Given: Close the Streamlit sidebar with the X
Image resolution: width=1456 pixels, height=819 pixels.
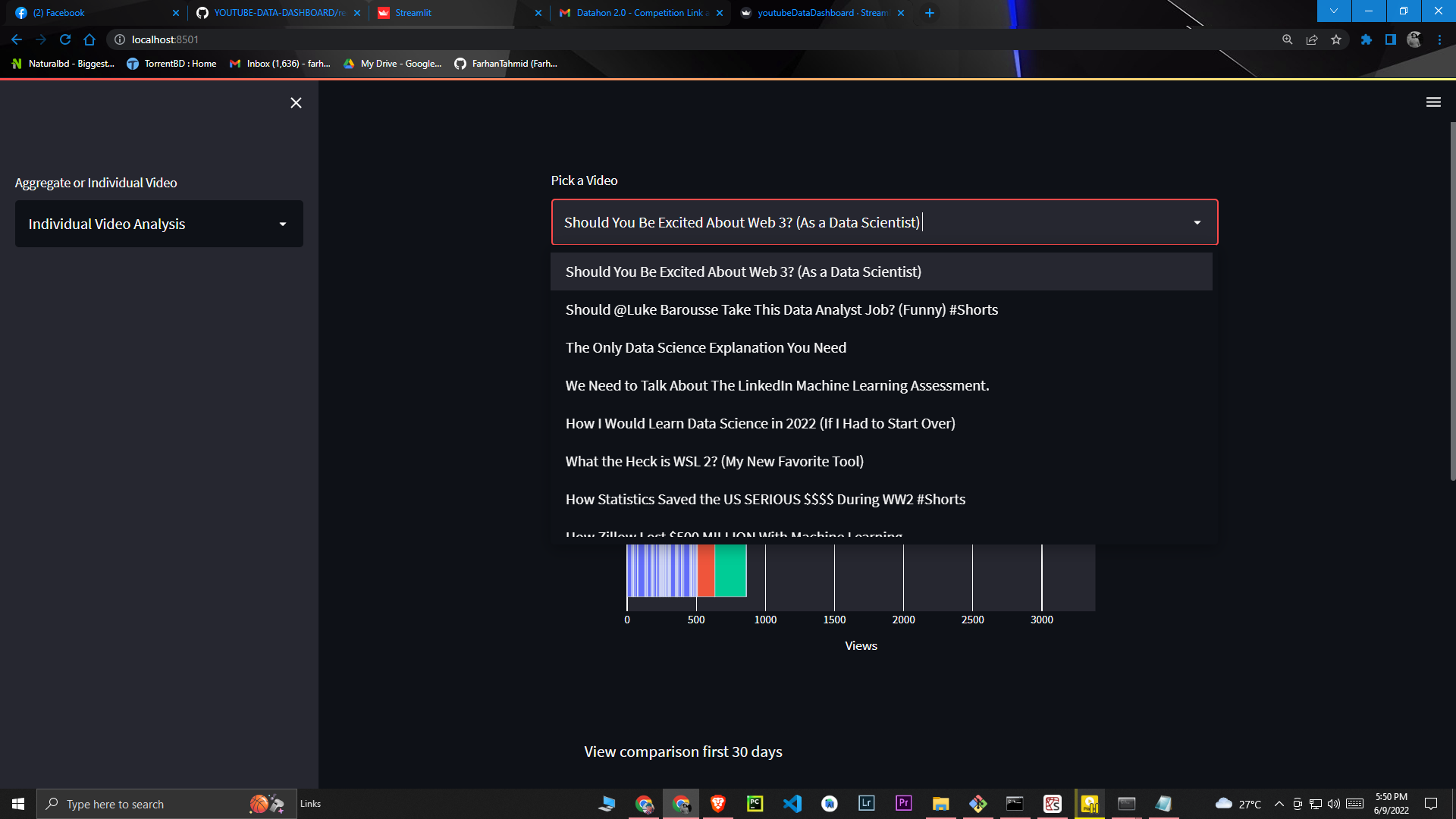Looking at the screenshot, I should coord(296,102).
